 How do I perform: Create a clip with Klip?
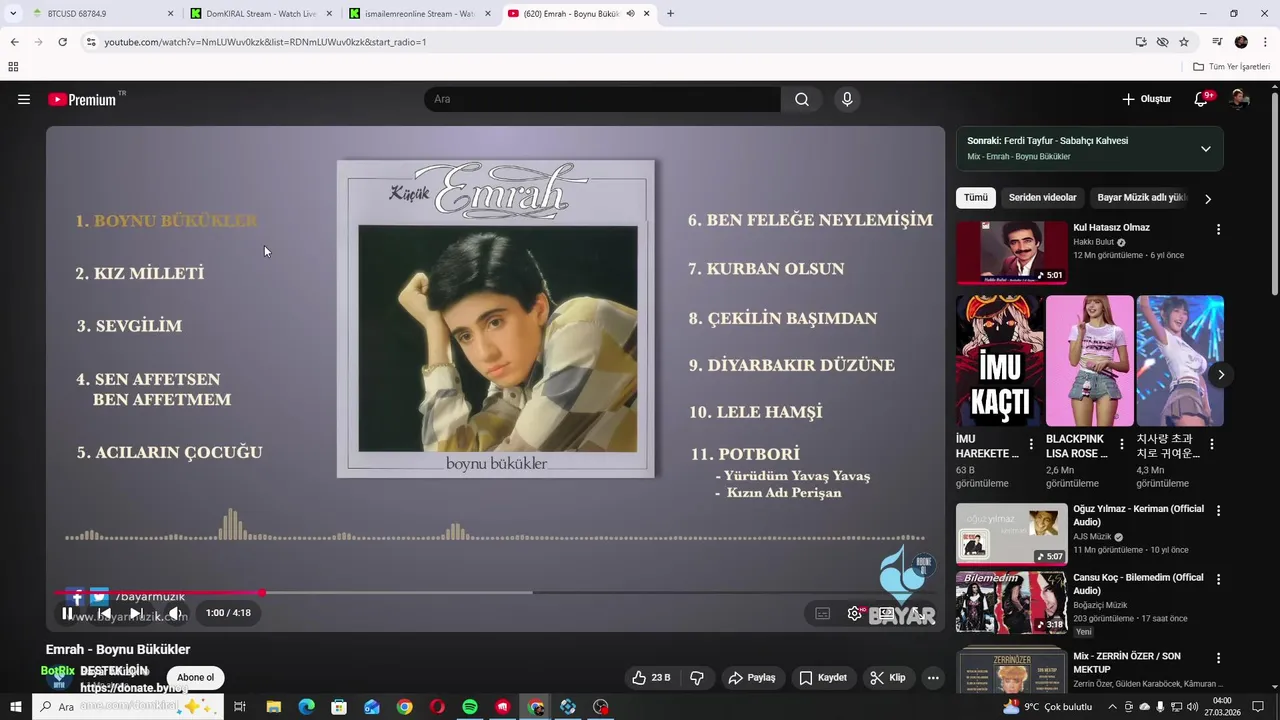[x=888, y=677]
